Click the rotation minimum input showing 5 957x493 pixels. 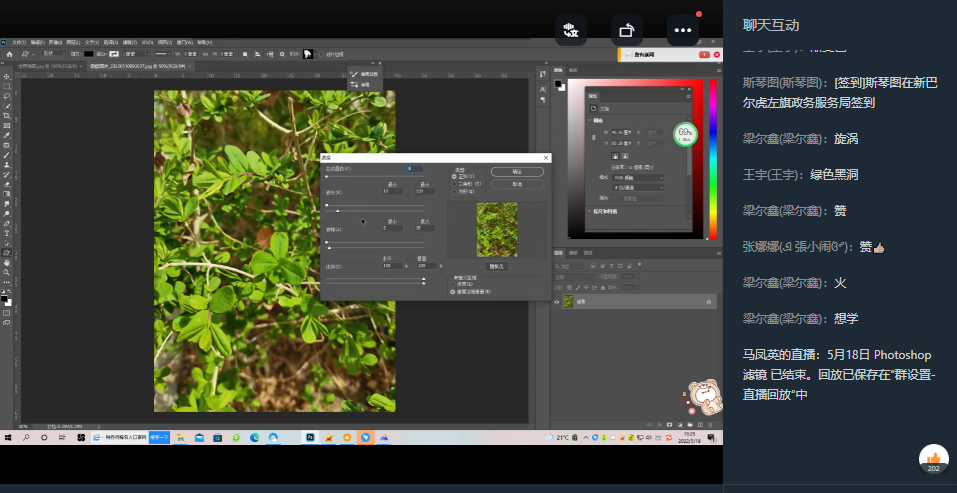[x=392, y=228]
